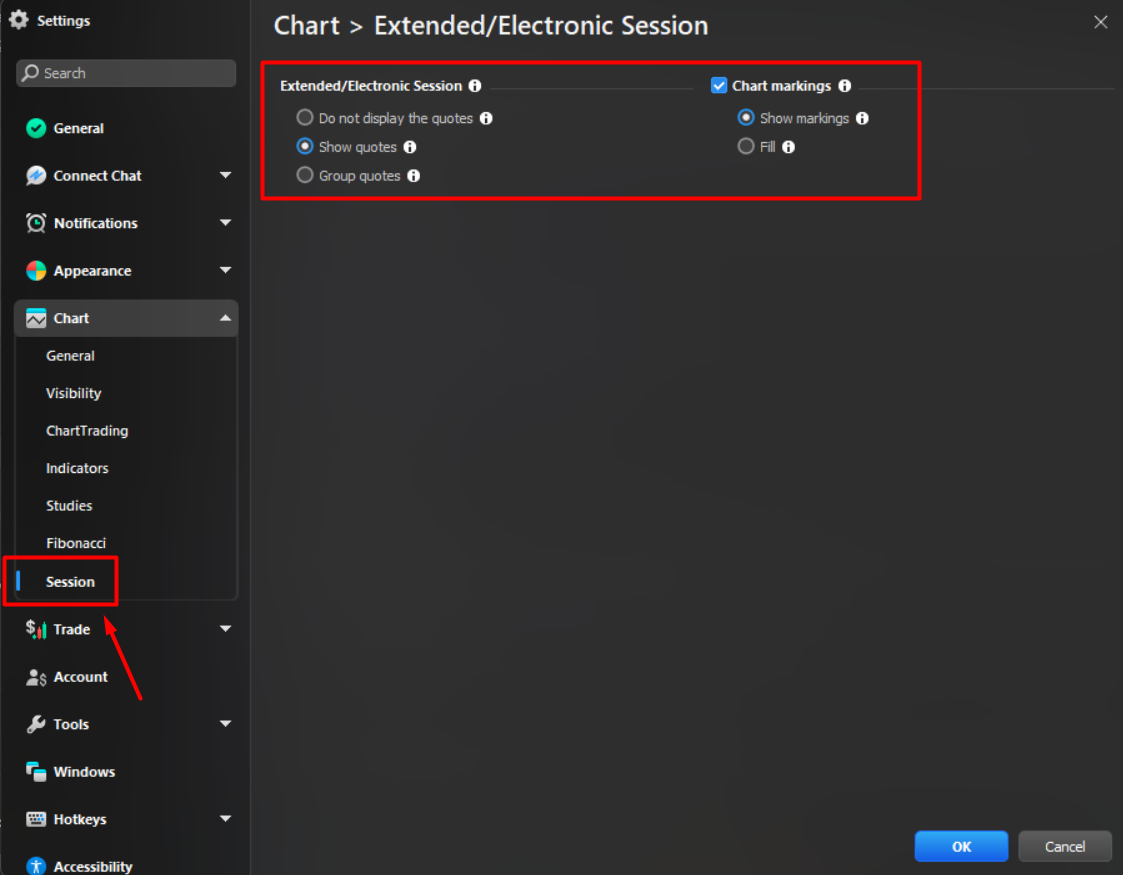
Task: Click the Hotkeys keyboard icon
Action: coord(36,819)
